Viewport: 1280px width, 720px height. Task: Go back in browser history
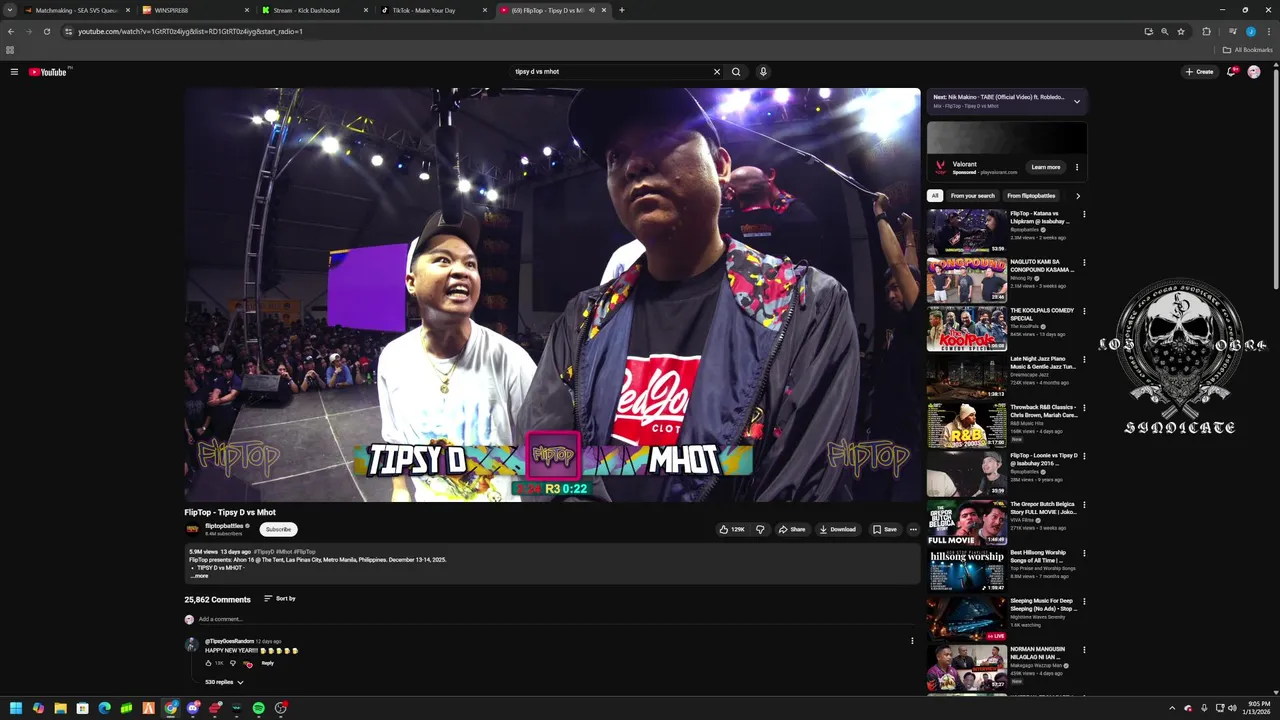coord(10,31)
